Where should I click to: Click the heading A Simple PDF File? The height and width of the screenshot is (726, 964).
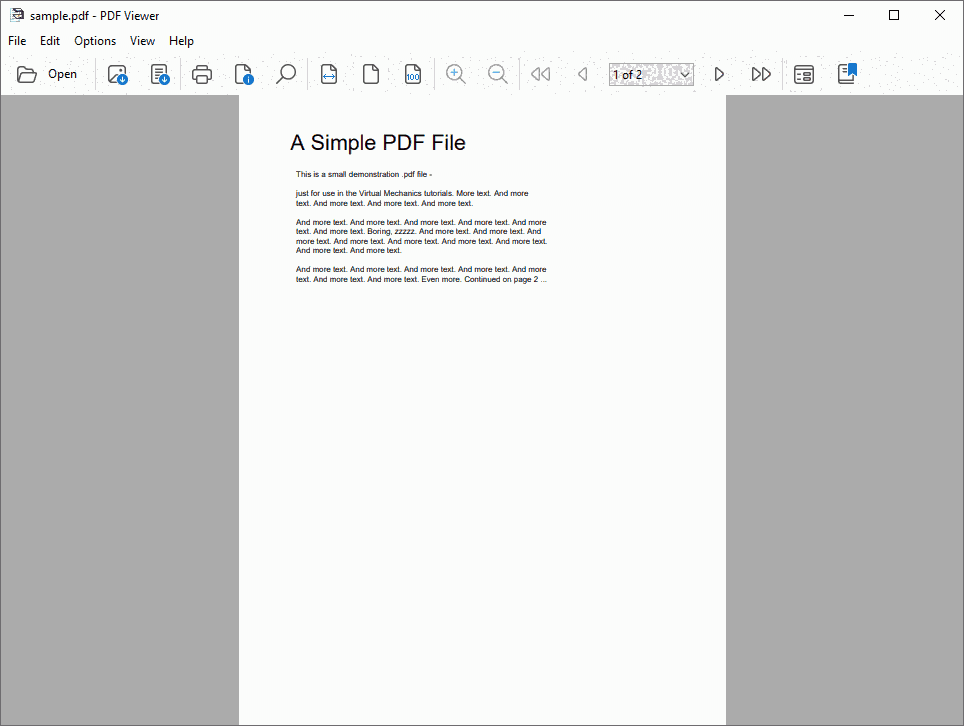[x=377, y=142]
